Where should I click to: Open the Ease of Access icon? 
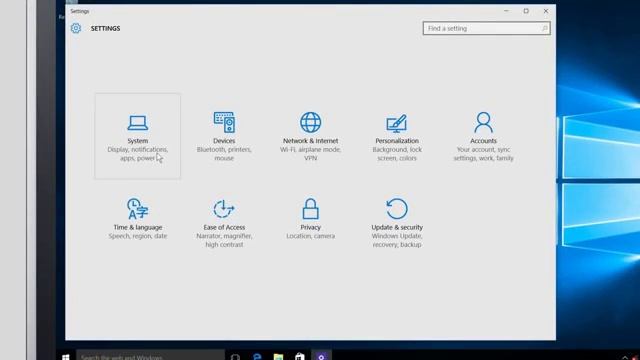224,209
